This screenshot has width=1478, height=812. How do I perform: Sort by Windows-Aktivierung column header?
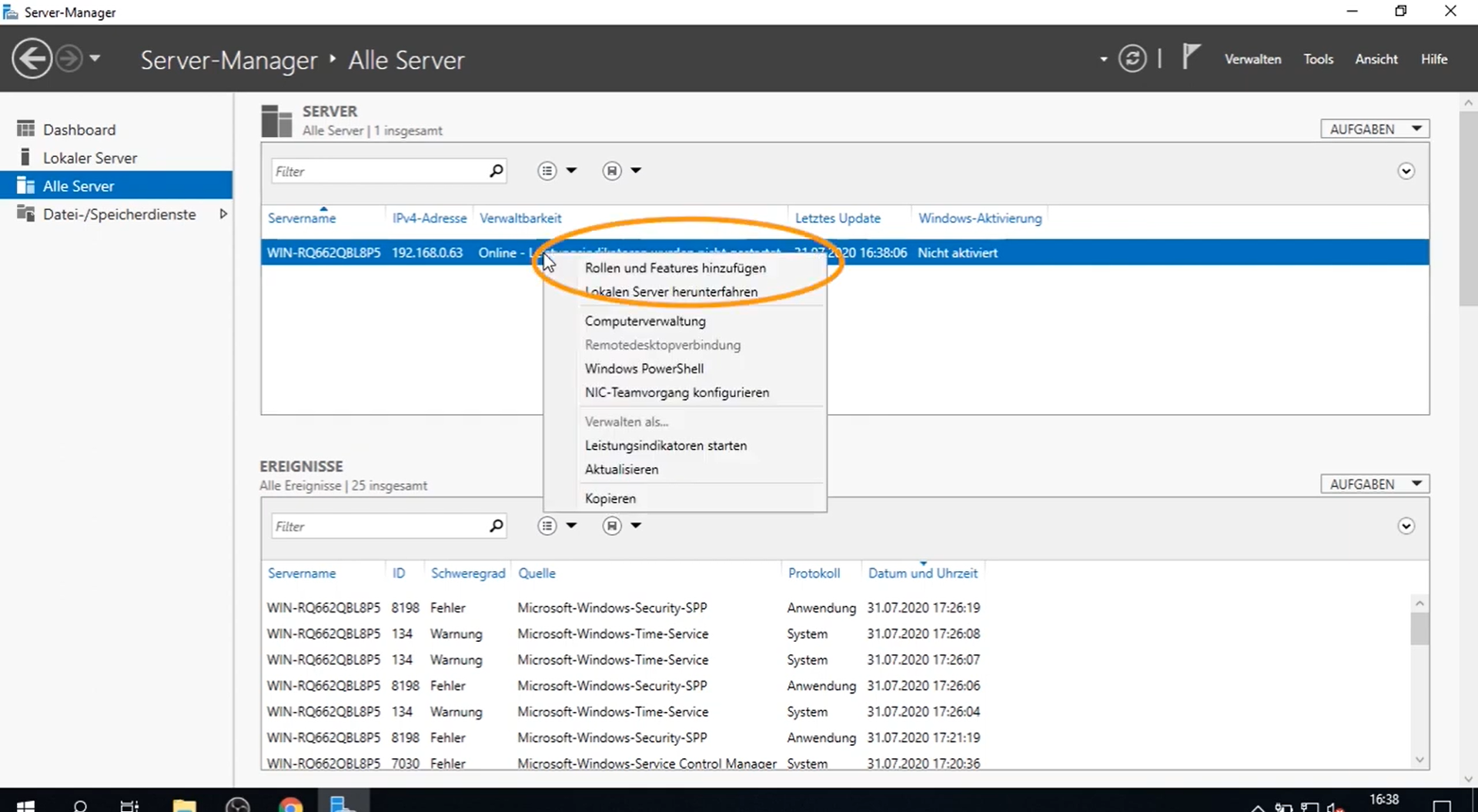click(x=979, y=219)
